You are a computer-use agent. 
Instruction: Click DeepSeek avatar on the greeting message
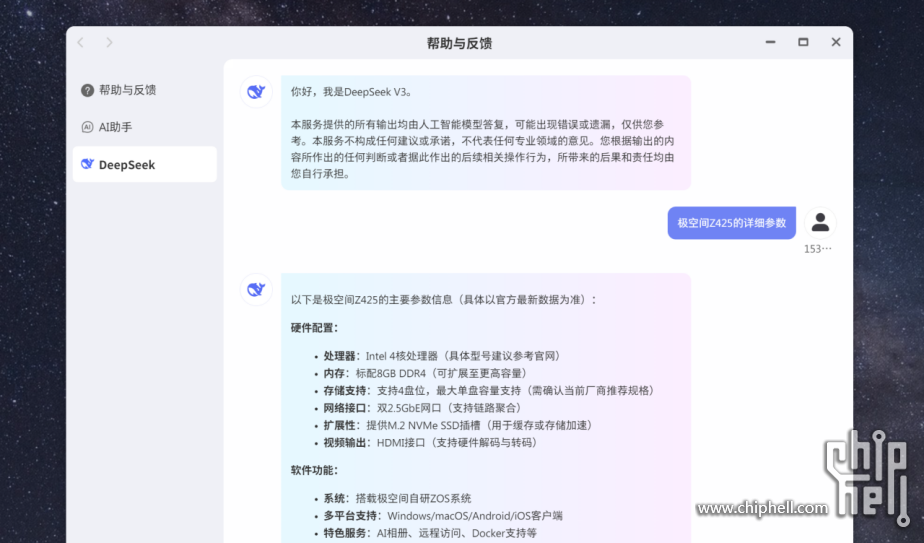pos(256,92)
